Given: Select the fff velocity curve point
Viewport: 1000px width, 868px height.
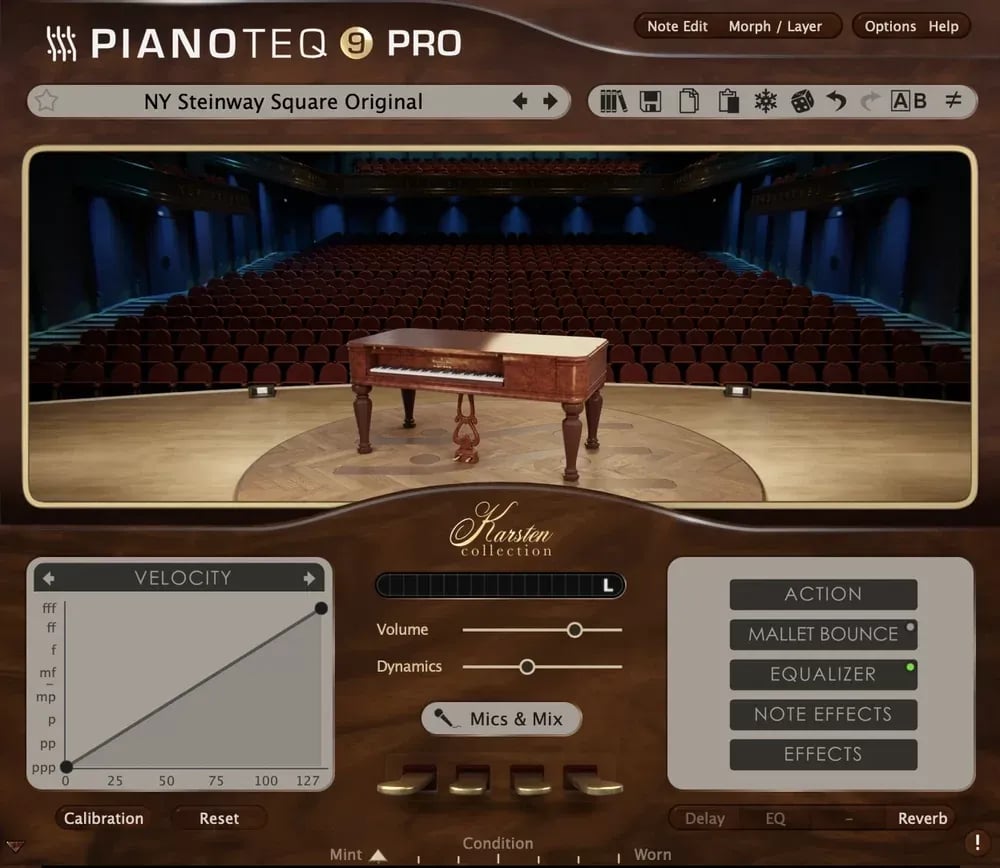Looking at the screenshot, I should 321,608.
